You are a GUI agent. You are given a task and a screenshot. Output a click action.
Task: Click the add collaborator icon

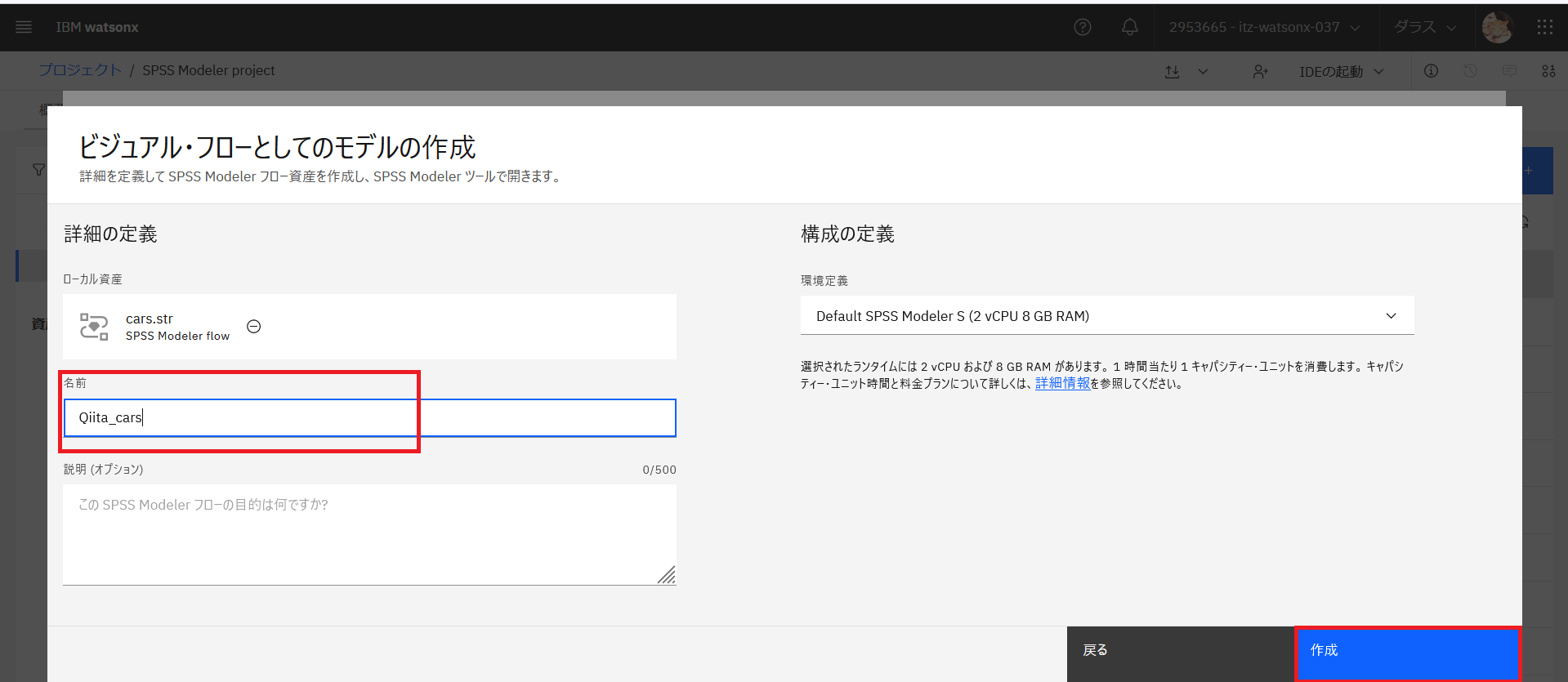[1261, 71]
